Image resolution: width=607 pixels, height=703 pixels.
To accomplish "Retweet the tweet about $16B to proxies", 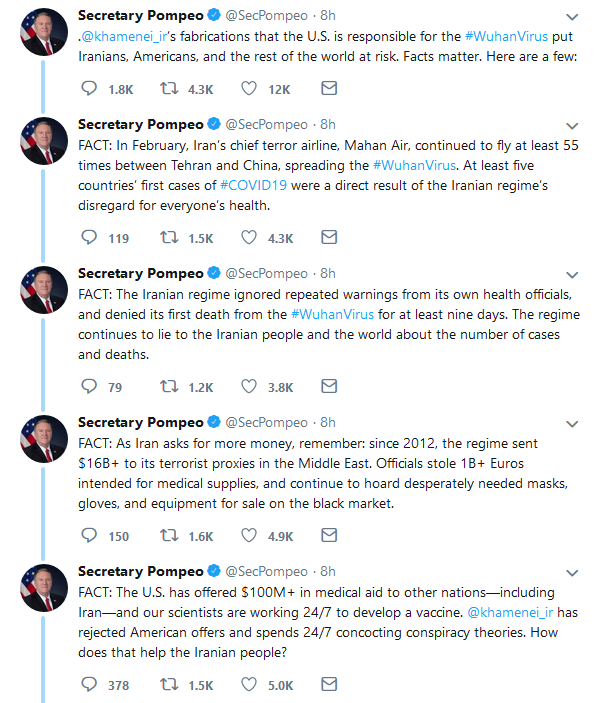I will pyautogui.click(x=170, y=536).
